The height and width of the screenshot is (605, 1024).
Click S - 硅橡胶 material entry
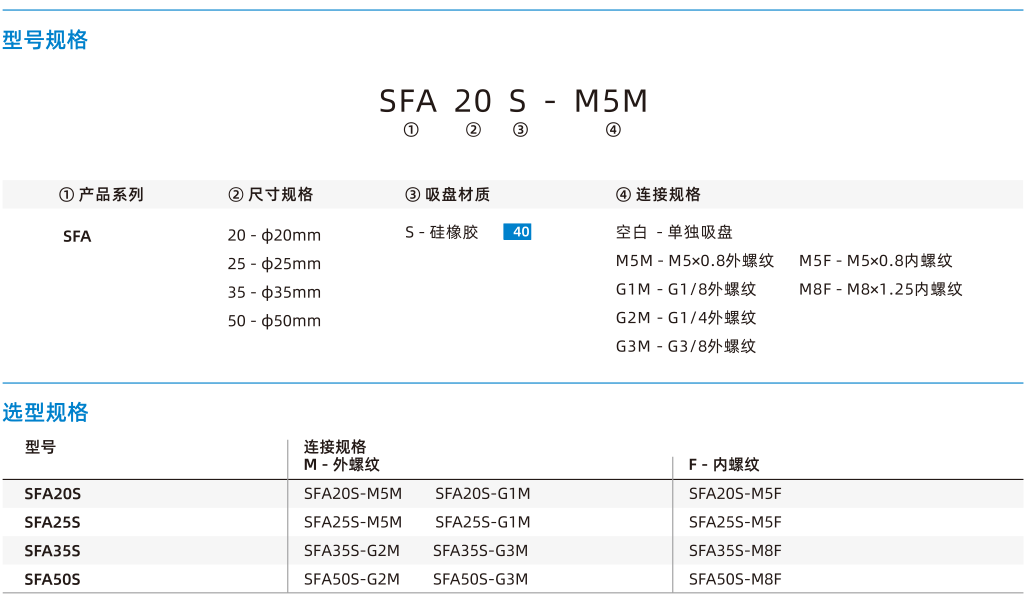tap(441, 232)
